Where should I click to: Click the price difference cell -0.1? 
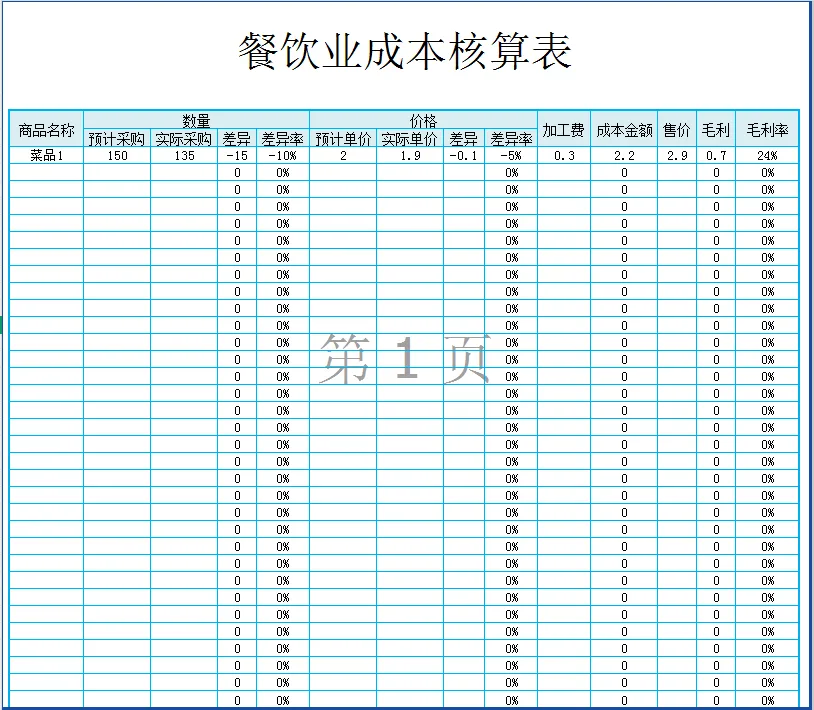tap(464, 155)
